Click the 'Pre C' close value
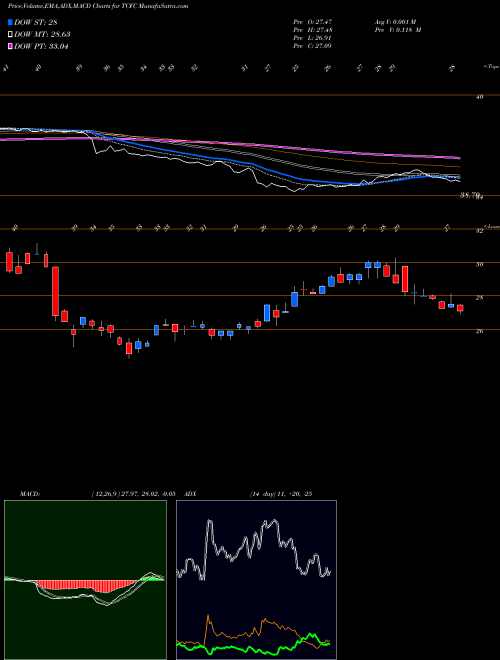500x660 pixels. (312, 46)
